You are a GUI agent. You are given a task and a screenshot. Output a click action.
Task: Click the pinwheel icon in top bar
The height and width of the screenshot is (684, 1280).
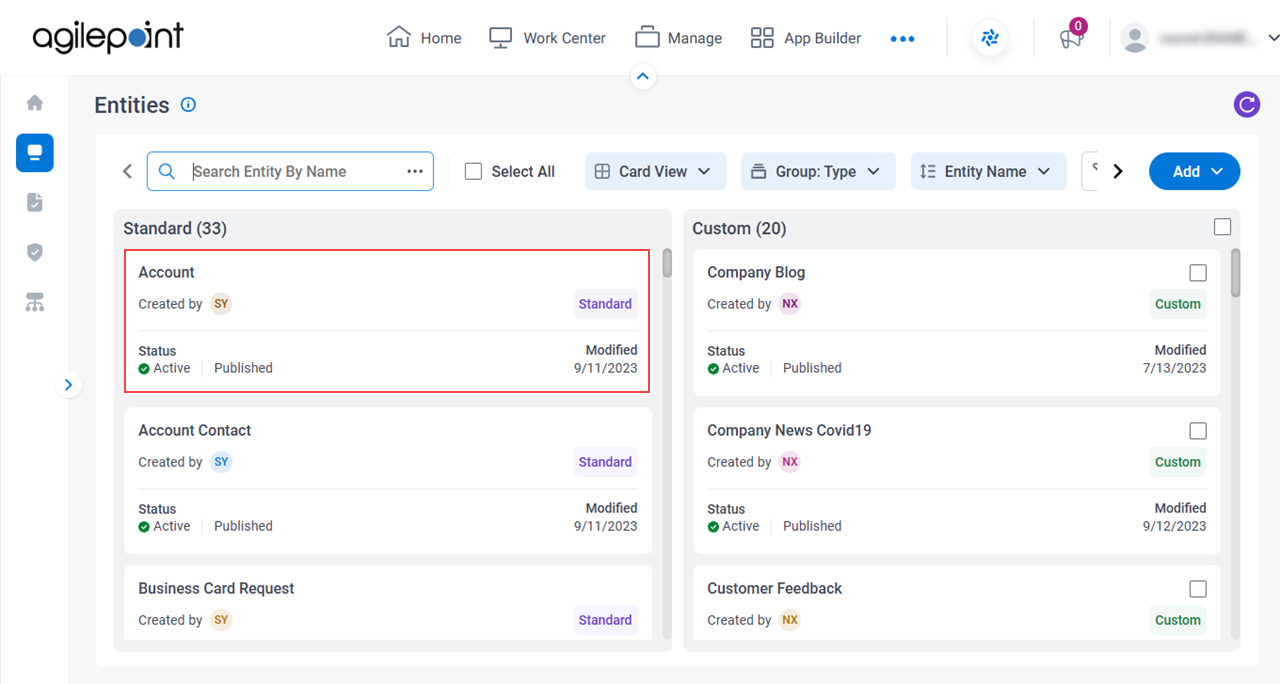(x=990, y=38)
